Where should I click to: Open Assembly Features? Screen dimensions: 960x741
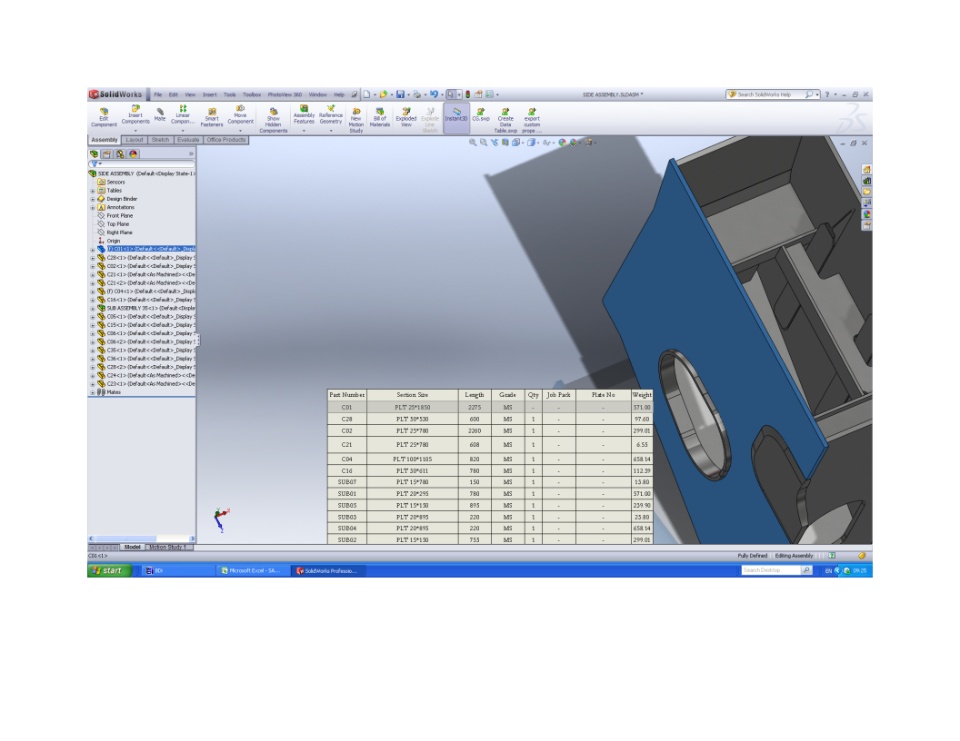point(304,115)
